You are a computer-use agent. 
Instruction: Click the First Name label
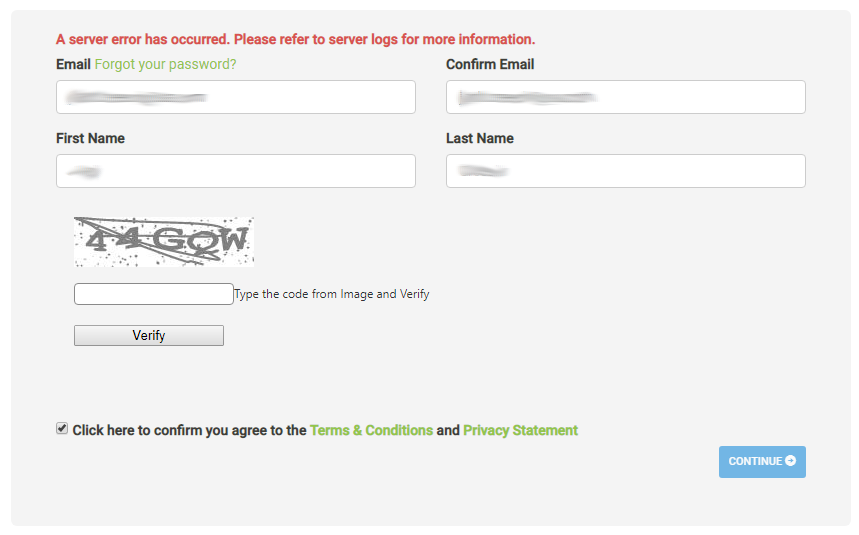pos(90,138)
